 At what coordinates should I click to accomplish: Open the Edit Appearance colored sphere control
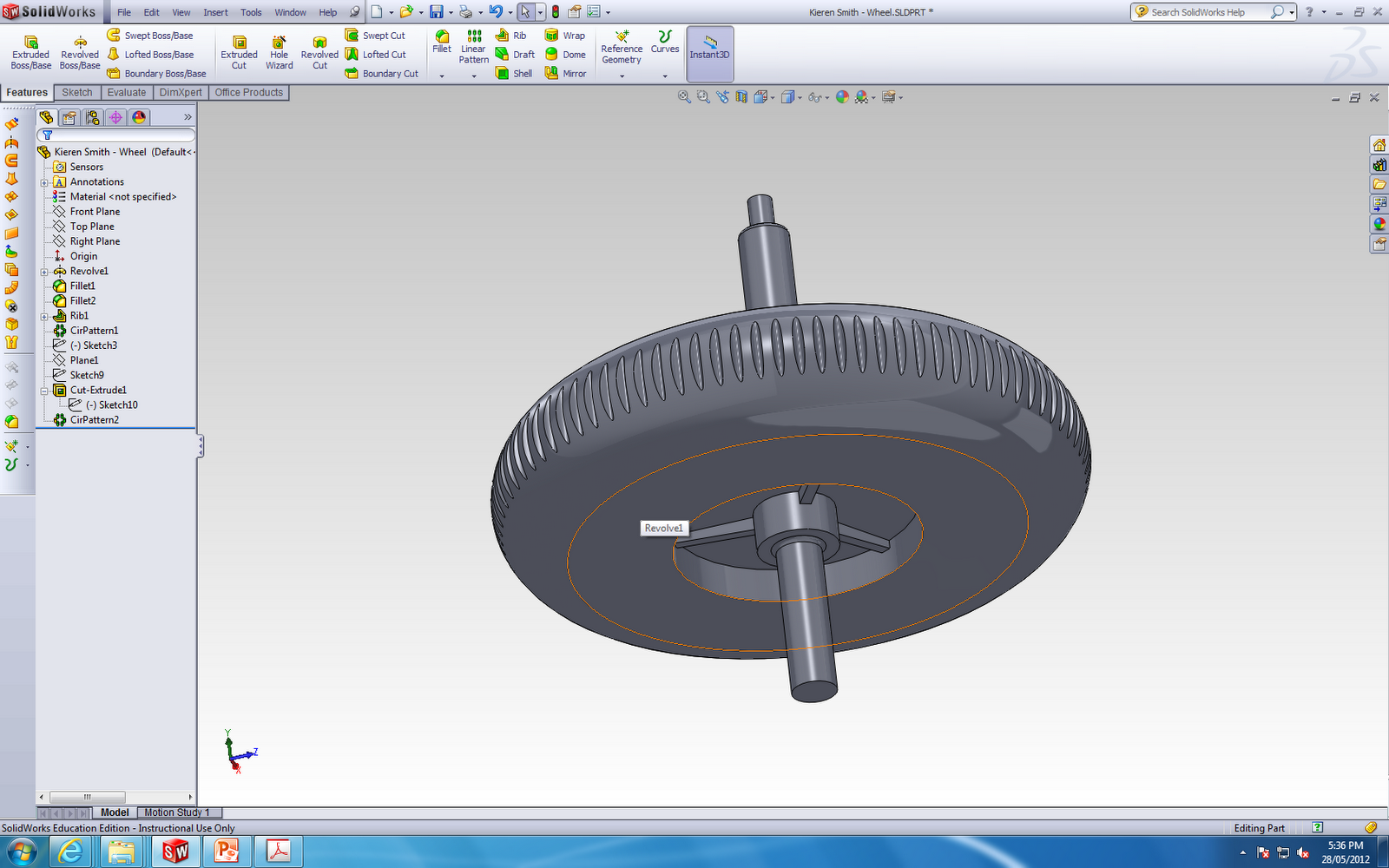point(843,96)
